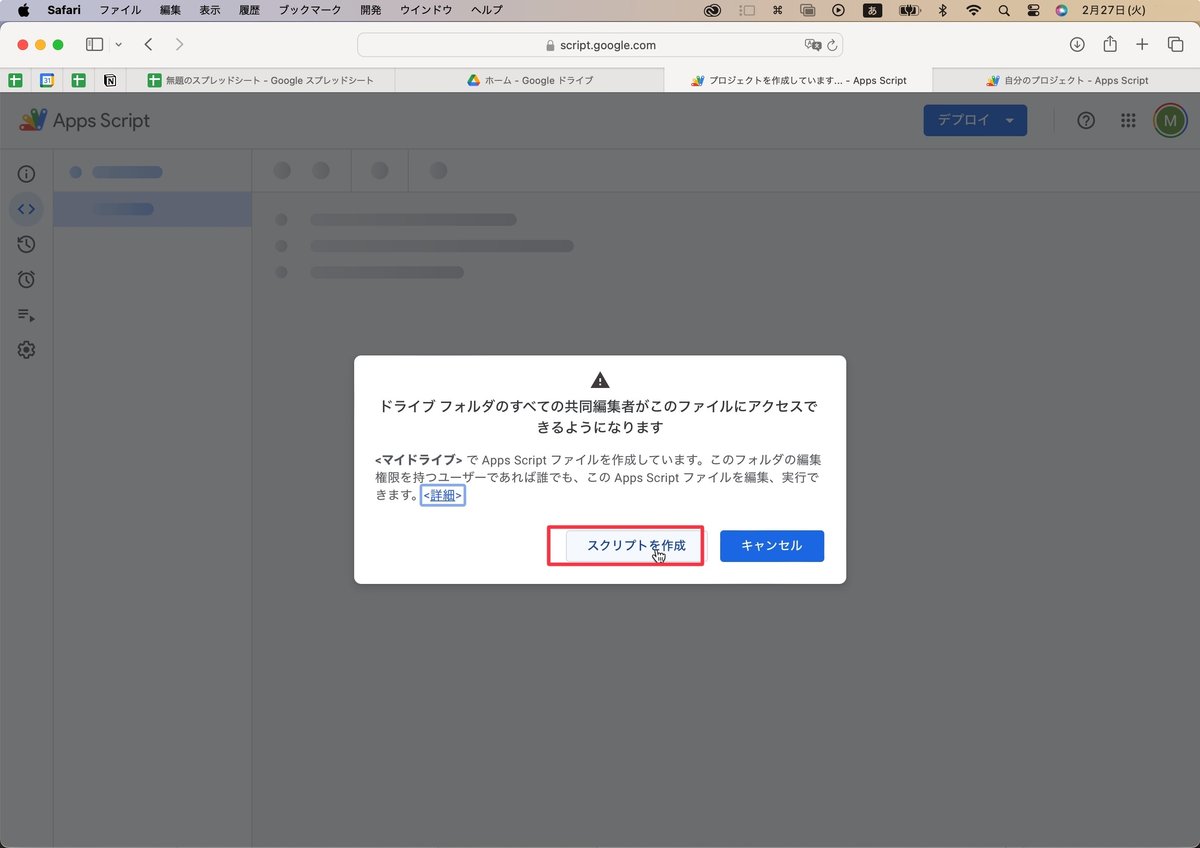
Task: Show the tab overview icon
Action: click(x=1175, y=44)
